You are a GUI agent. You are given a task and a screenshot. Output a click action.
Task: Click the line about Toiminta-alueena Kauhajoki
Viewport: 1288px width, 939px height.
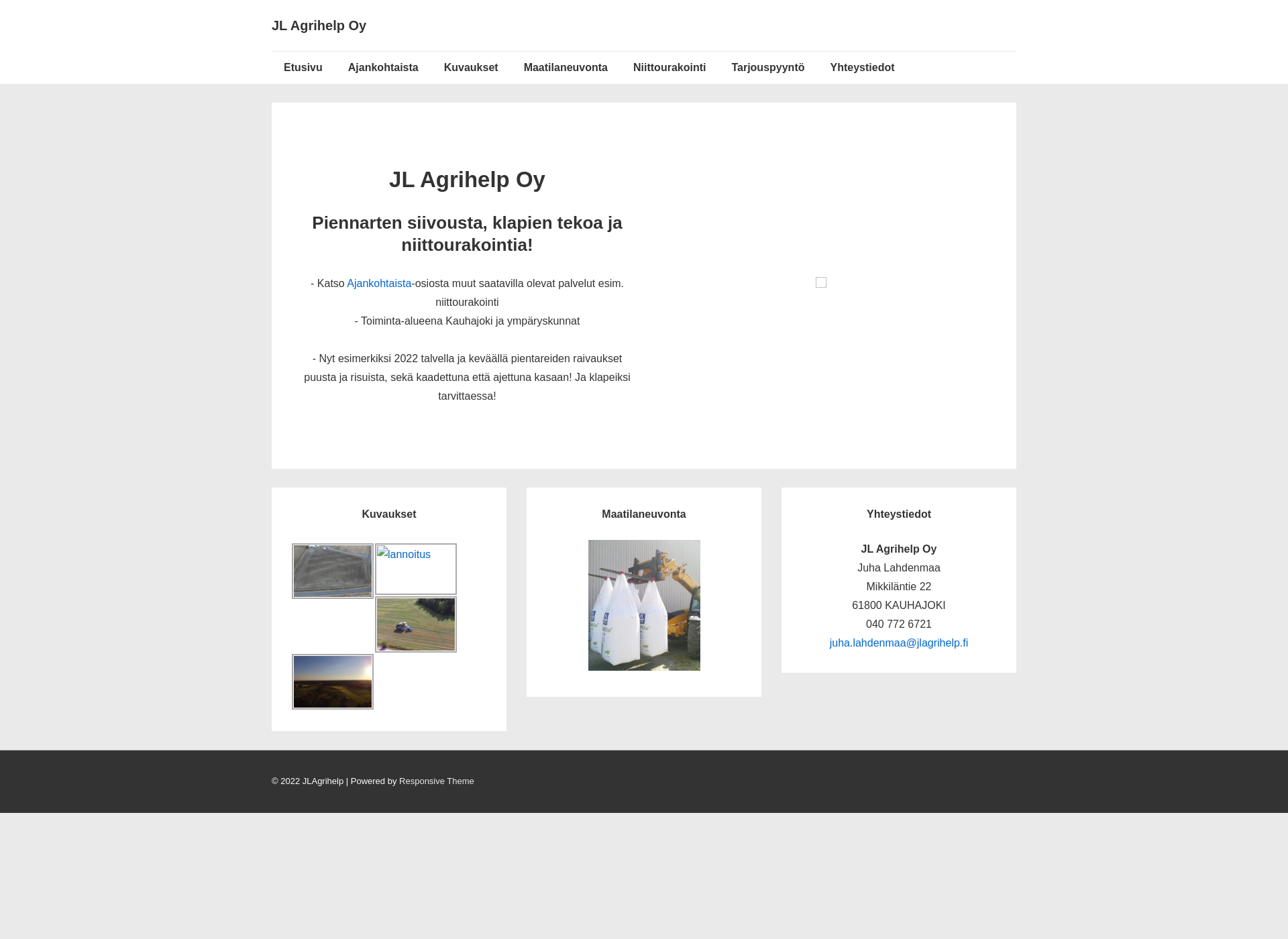467,321
